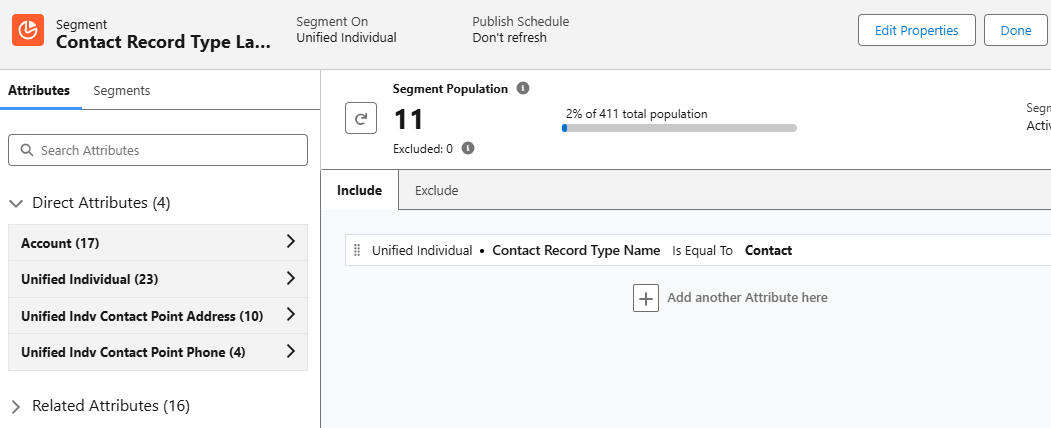Focus the Search Attributes input field
This screenshot has height=428, width=1051.
[x=158, y=150]
